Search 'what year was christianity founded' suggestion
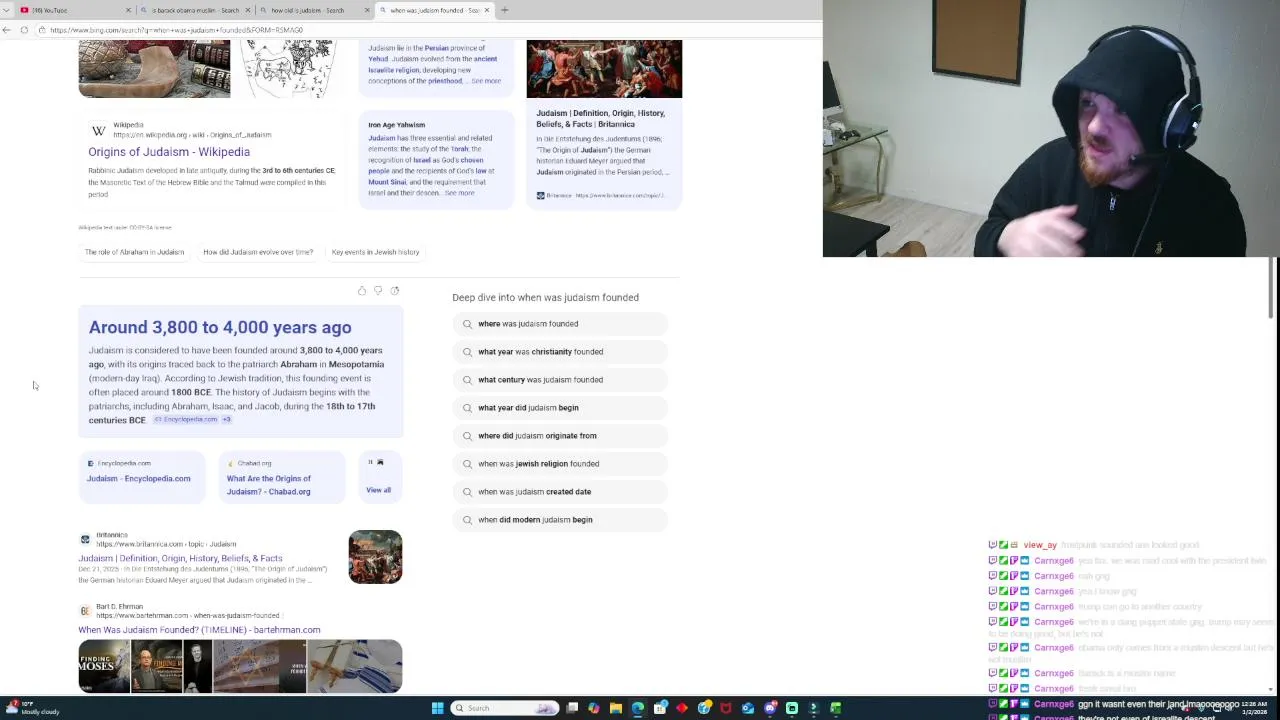 point(560,352)
